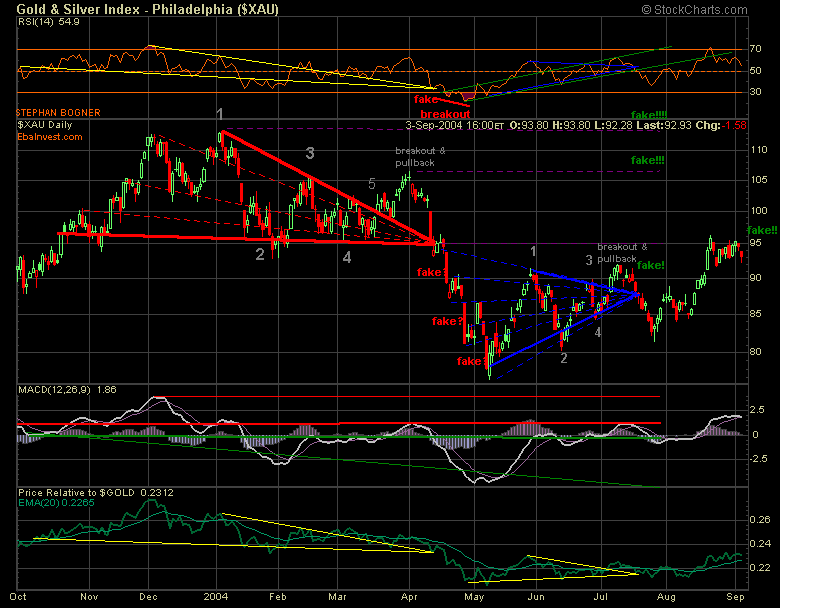The width and height of the screenshot is (830, 608).
Task: Click the '0.26' price relative axis value
Action: coord(760,520)
